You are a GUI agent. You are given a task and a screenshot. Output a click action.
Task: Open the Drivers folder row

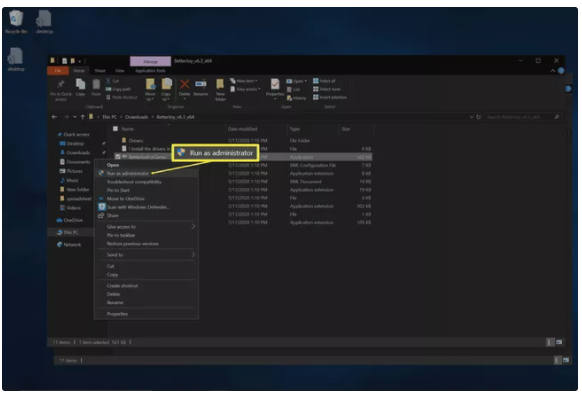point(242,140)
